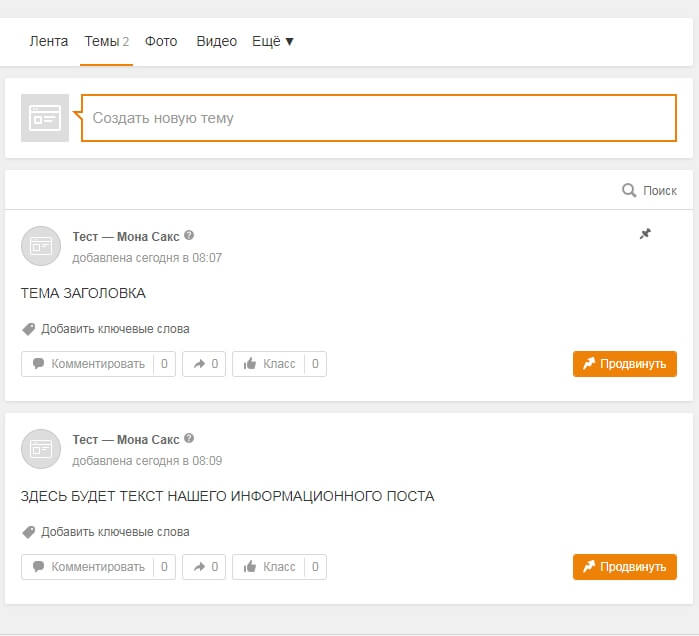Open the Фото tab
Image resolution: width=699 pixels, height=636 pixels.
[x=161, y=41]
